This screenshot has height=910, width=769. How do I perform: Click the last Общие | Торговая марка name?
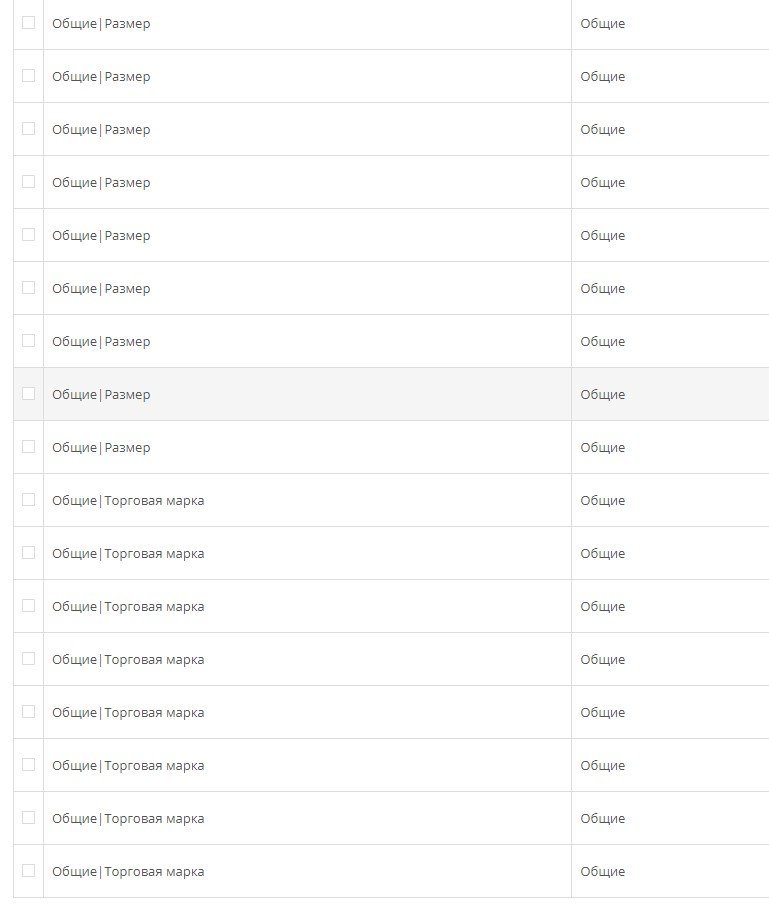coord(128,872)
